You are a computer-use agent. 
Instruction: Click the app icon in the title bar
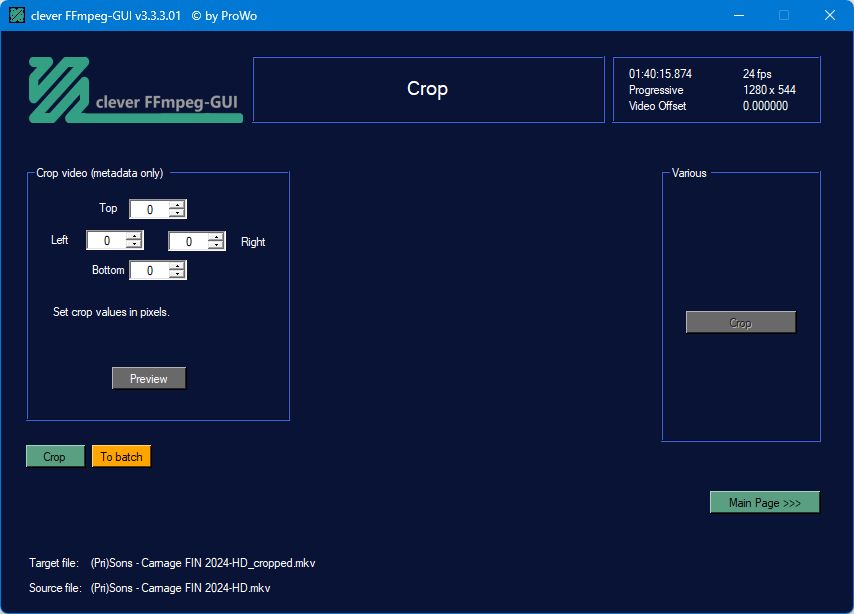[x=17, y=15]
